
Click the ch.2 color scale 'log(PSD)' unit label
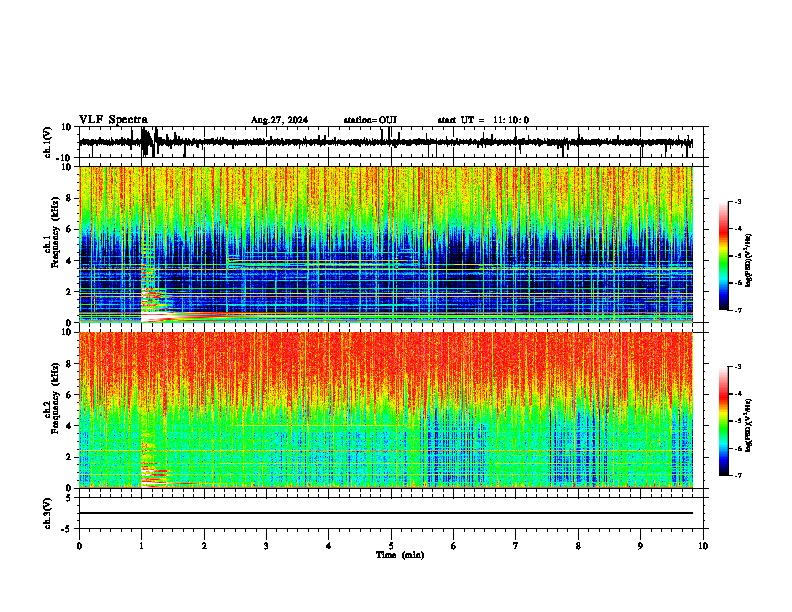[748, 425]
